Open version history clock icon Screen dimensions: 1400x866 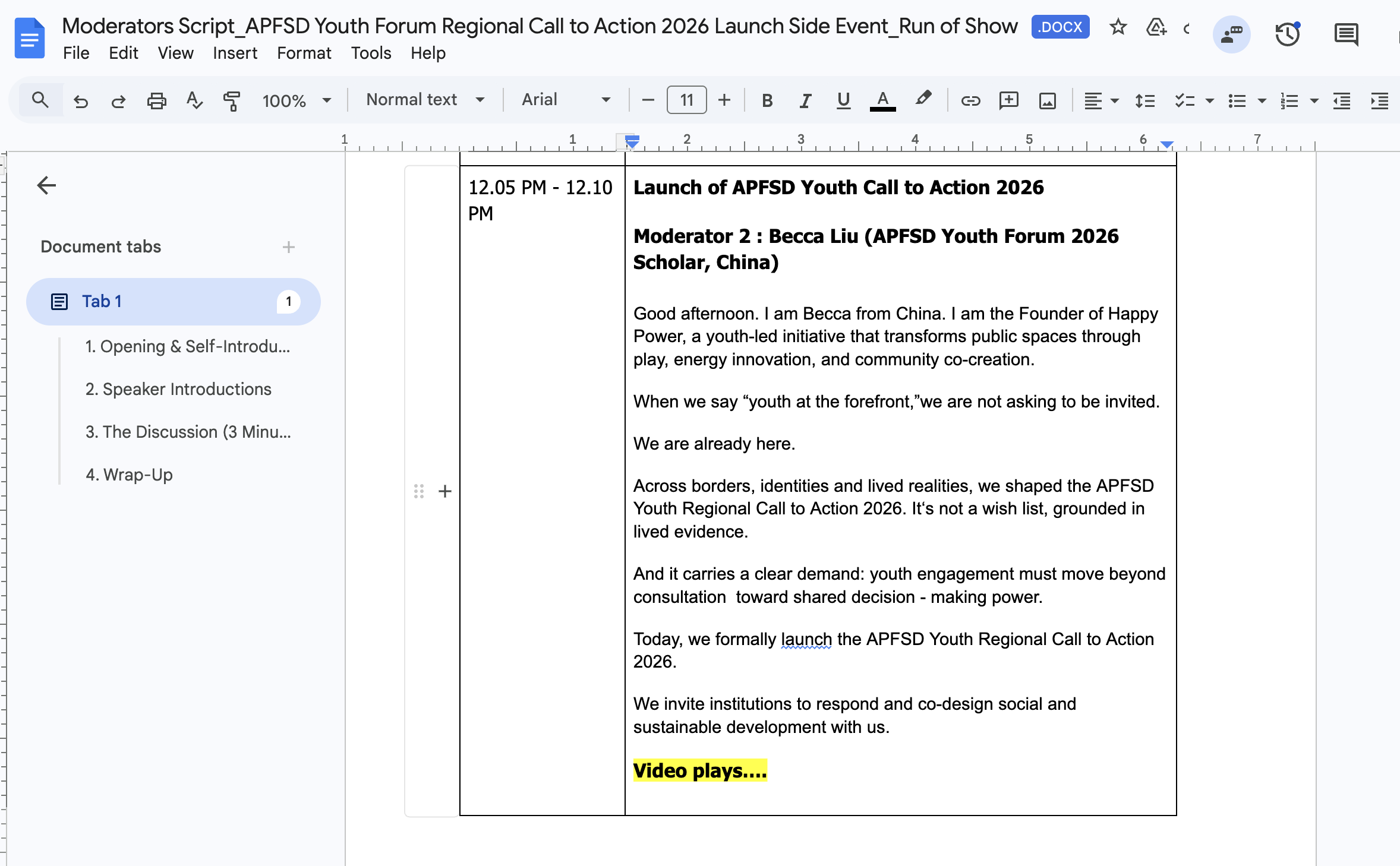point(1287,34)
